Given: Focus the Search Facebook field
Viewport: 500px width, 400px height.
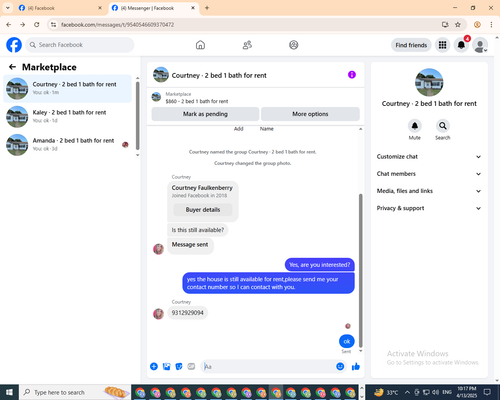Looking at the screenshot, I should click(x=80, y=45).
